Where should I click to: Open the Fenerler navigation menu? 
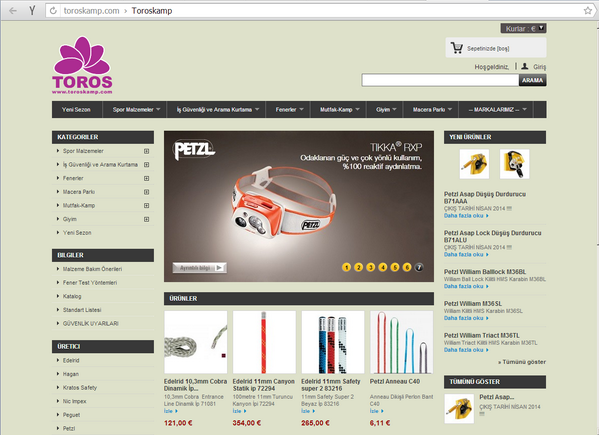pos(289,110)
